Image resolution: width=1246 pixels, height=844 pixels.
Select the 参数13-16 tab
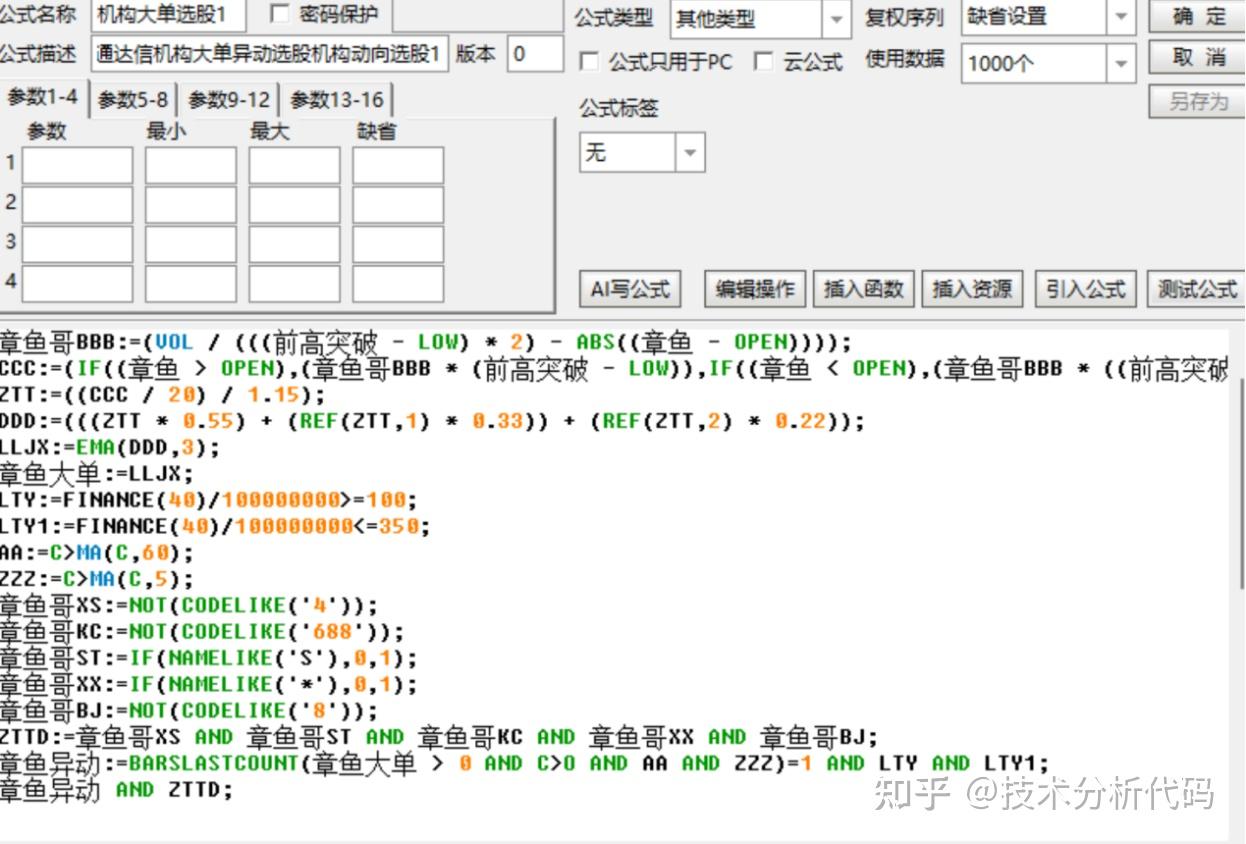tap(337, 100)
